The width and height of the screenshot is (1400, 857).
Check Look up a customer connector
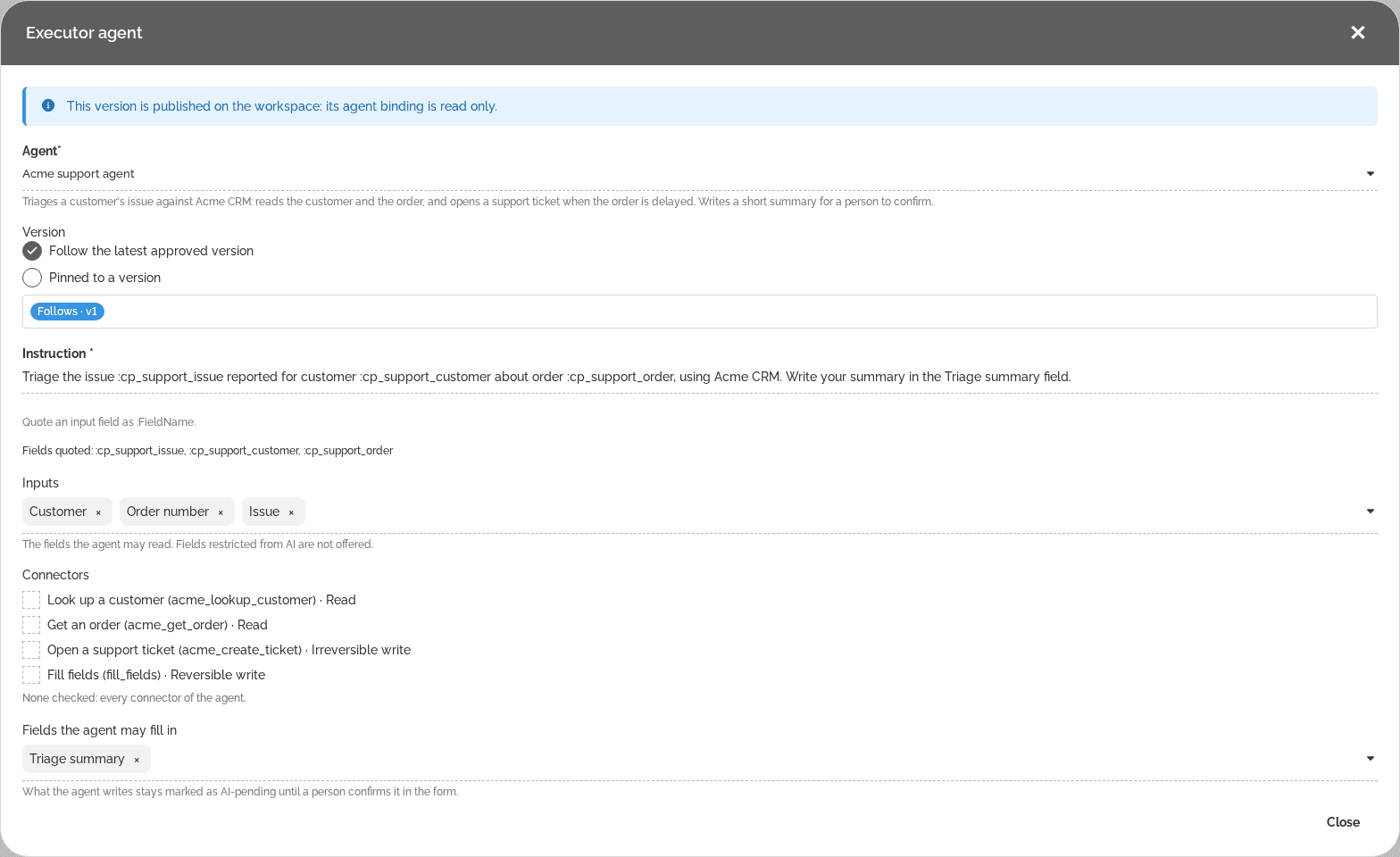pos(31,600)
